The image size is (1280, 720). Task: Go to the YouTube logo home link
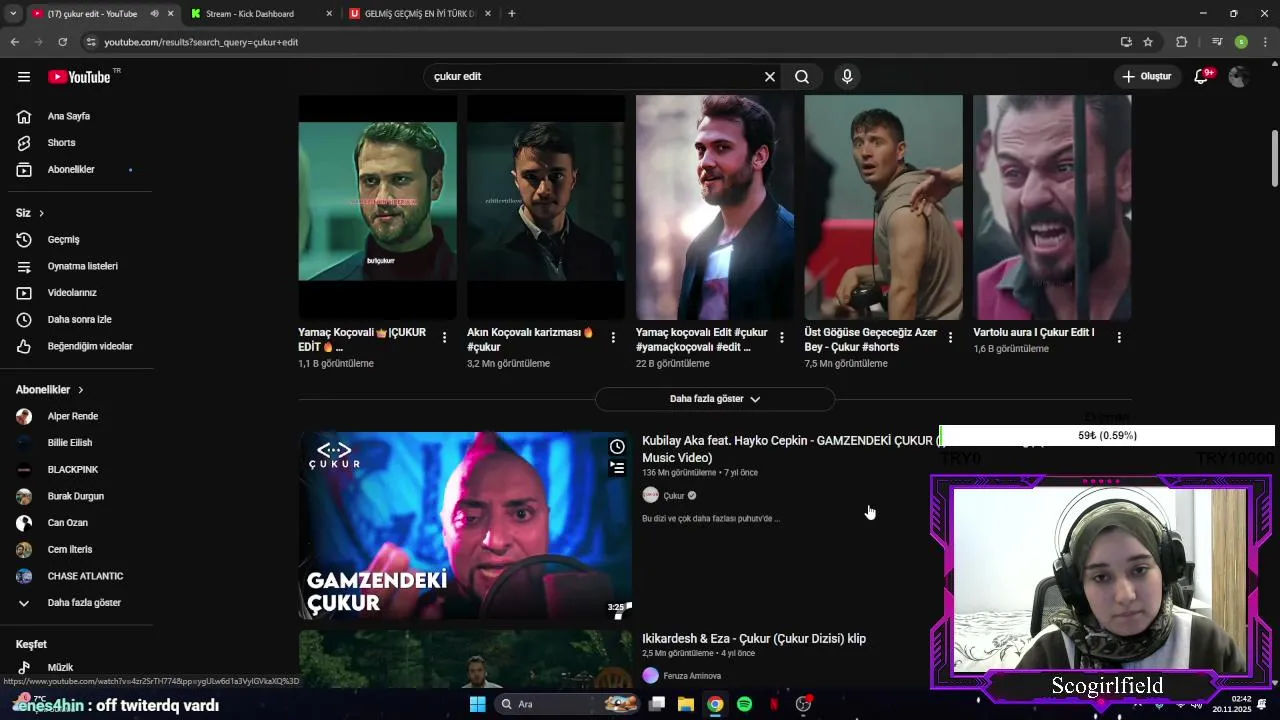[x=79, y=77]
